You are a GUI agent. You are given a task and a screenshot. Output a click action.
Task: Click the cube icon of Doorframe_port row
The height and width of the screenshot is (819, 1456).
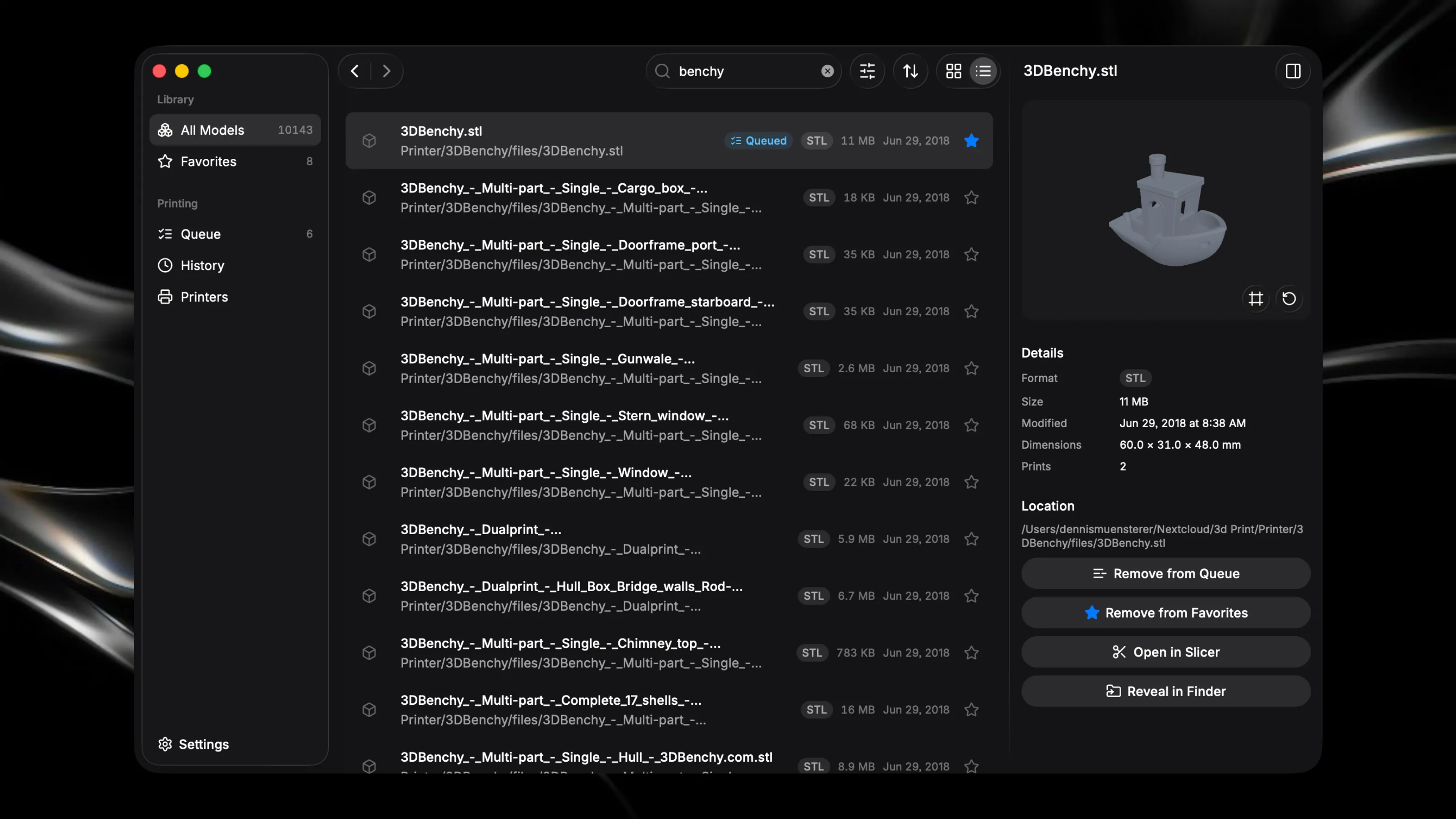coord(369,255)
